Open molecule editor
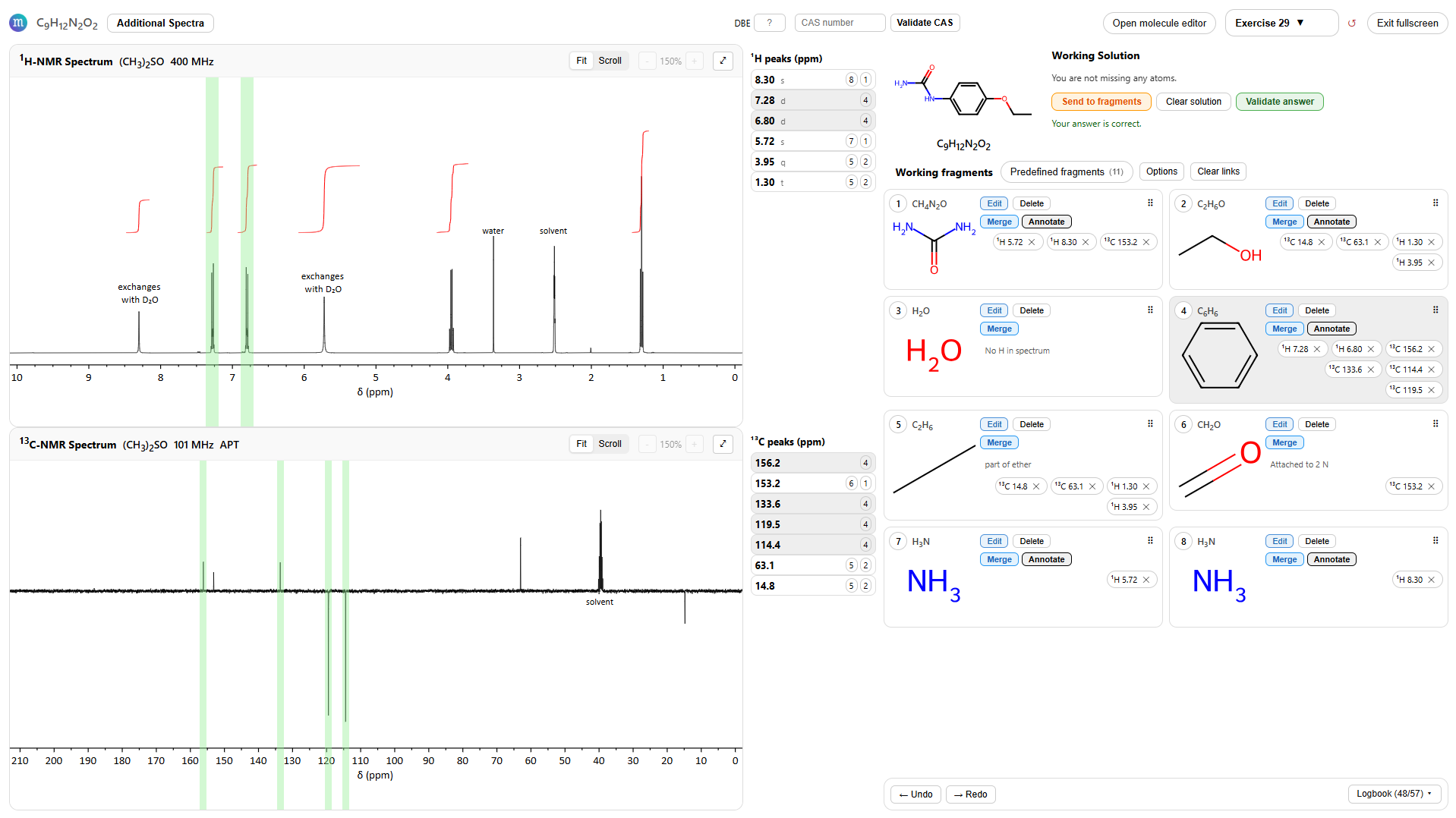 pos(1159,23)
